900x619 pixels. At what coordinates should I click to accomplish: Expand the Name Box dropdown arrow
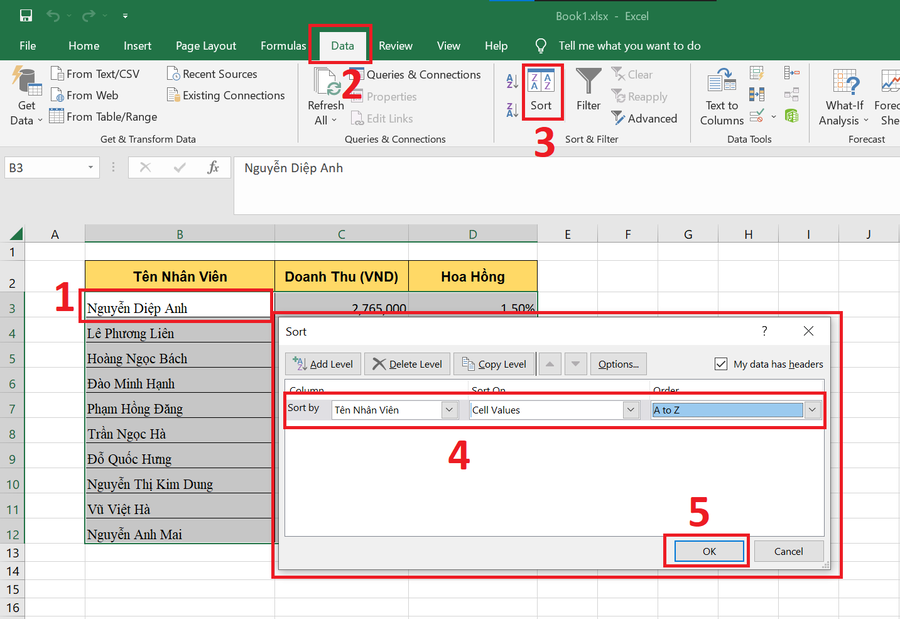click(x=91, y=168)
